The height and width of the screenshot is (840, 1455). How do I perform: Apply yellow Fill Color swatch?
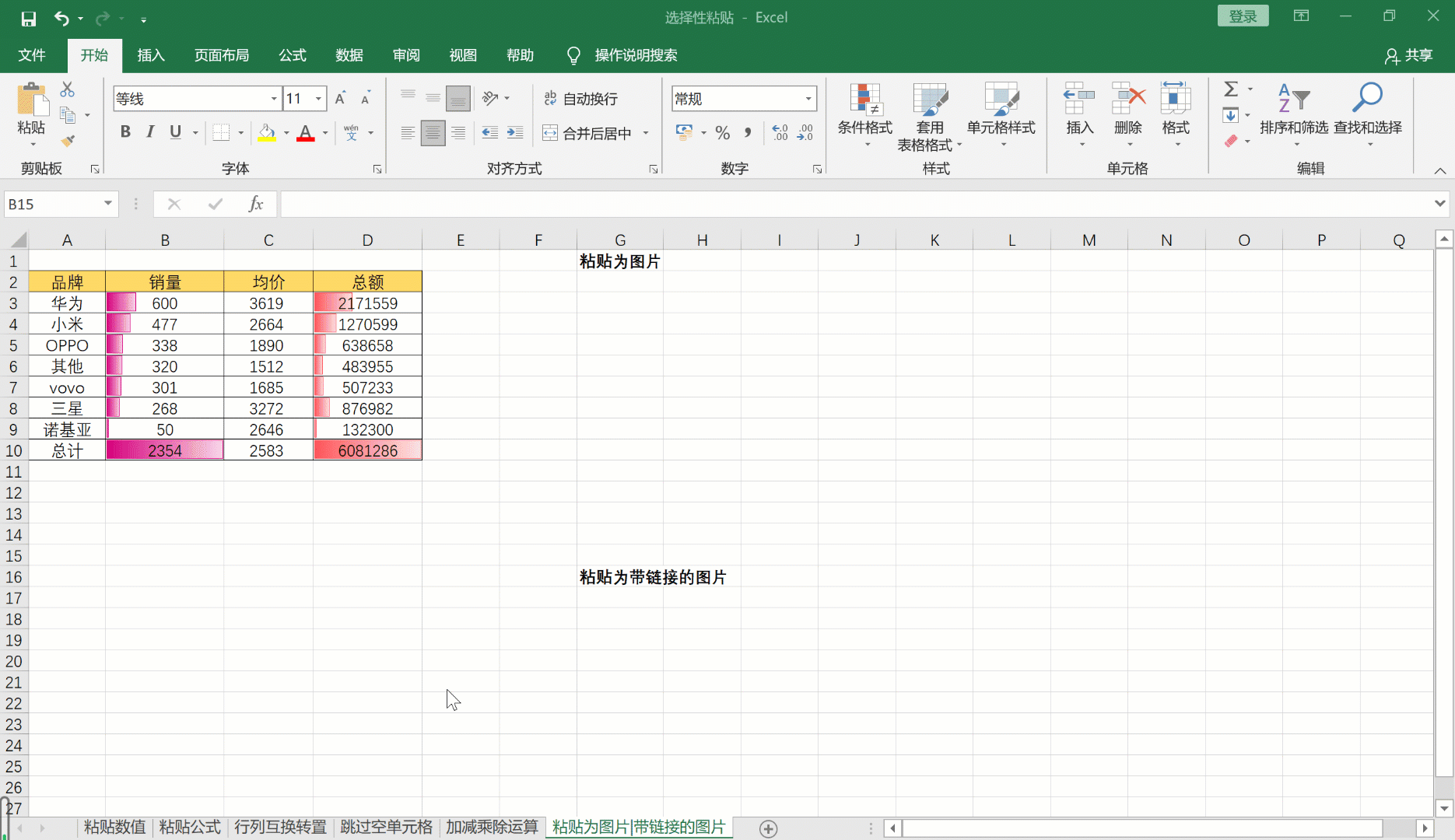(x=267, y=133)
